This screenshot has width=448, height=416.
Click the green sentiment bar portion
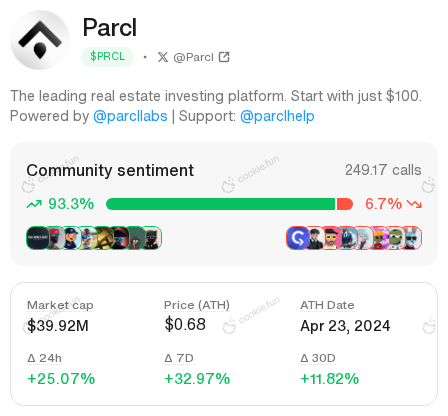click(221, 204)
